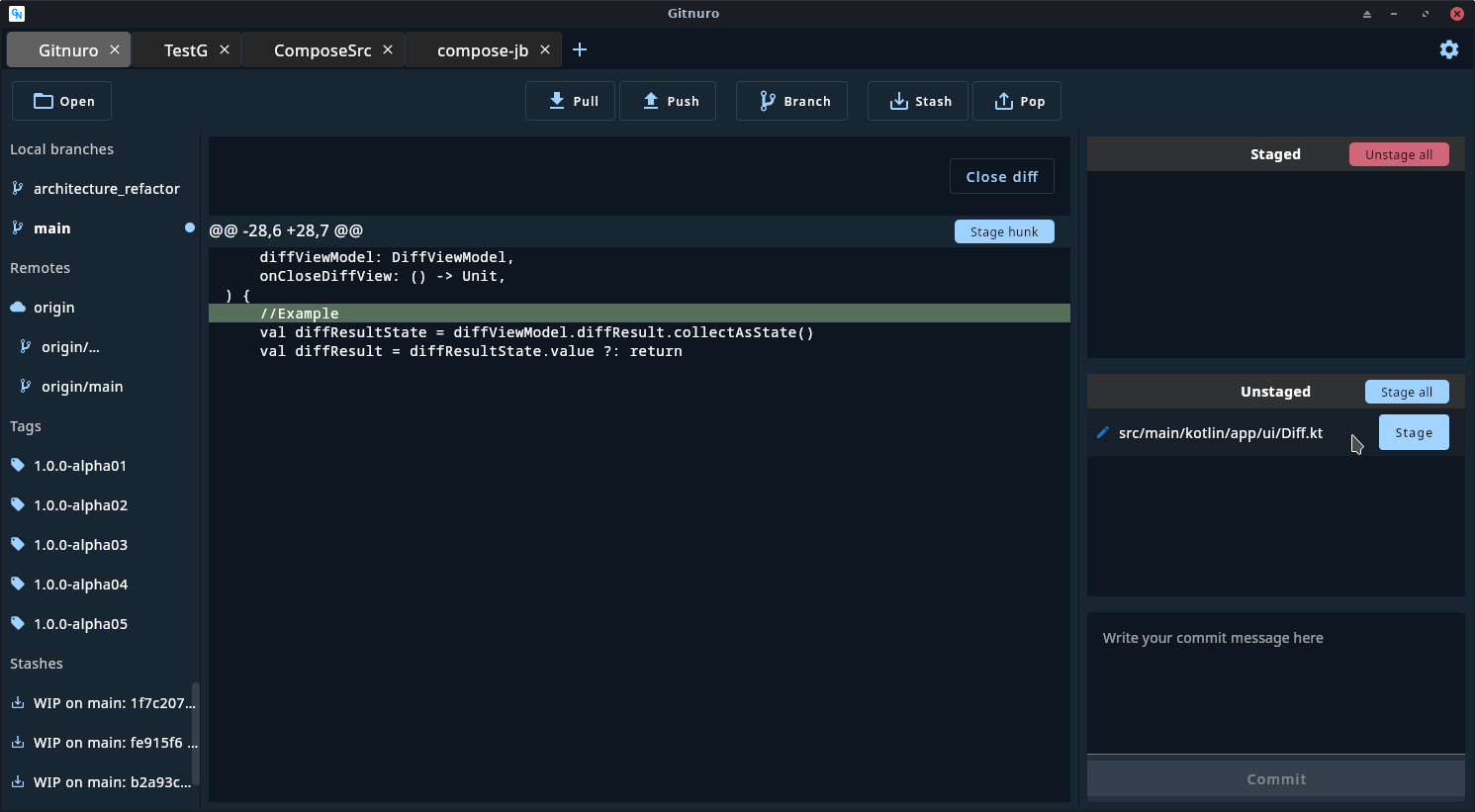Click the architecture_refactor branch icon

pos(17,188)
